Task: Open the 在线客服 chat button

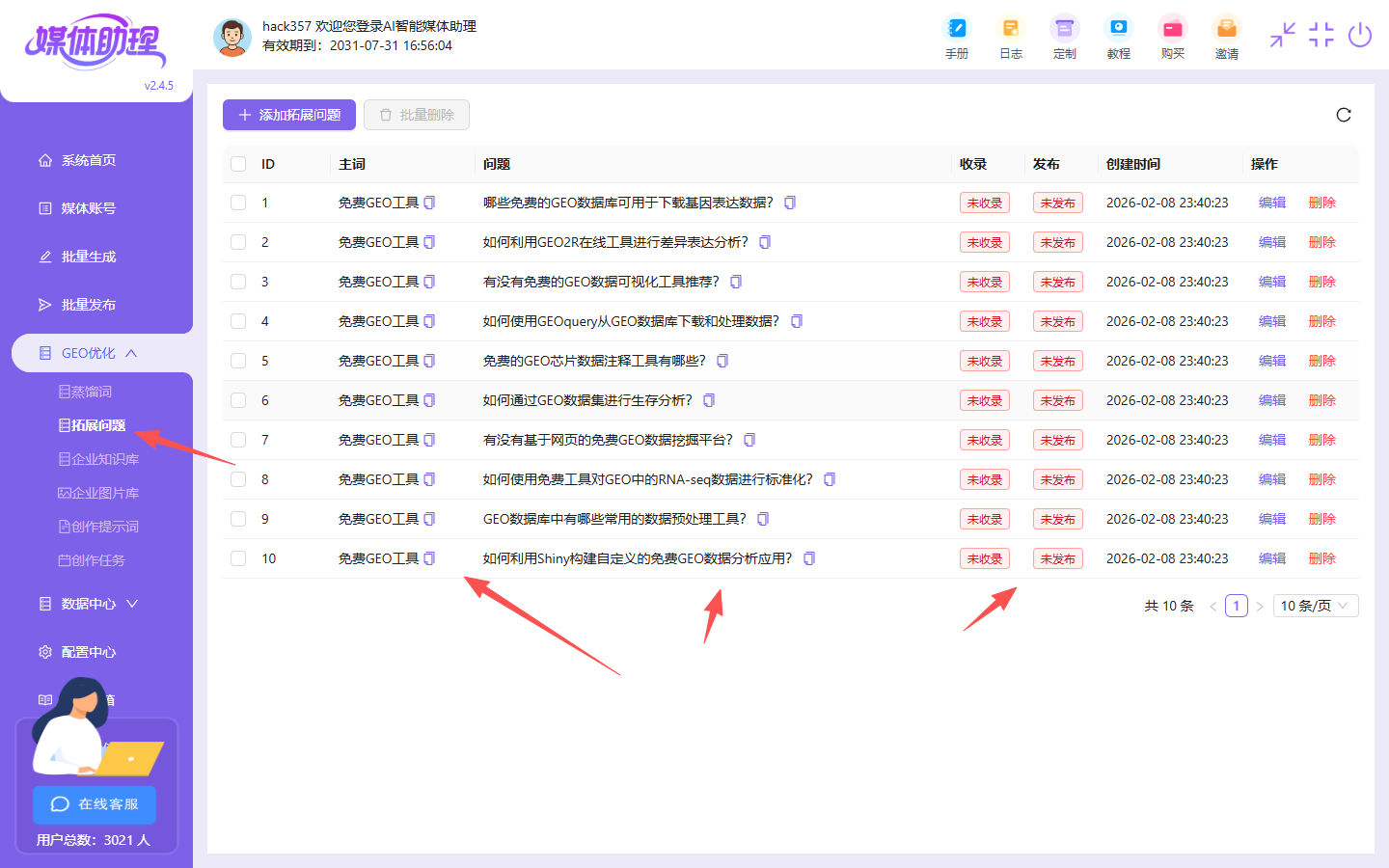Action: pyautogui.click(x=95, y=804)
